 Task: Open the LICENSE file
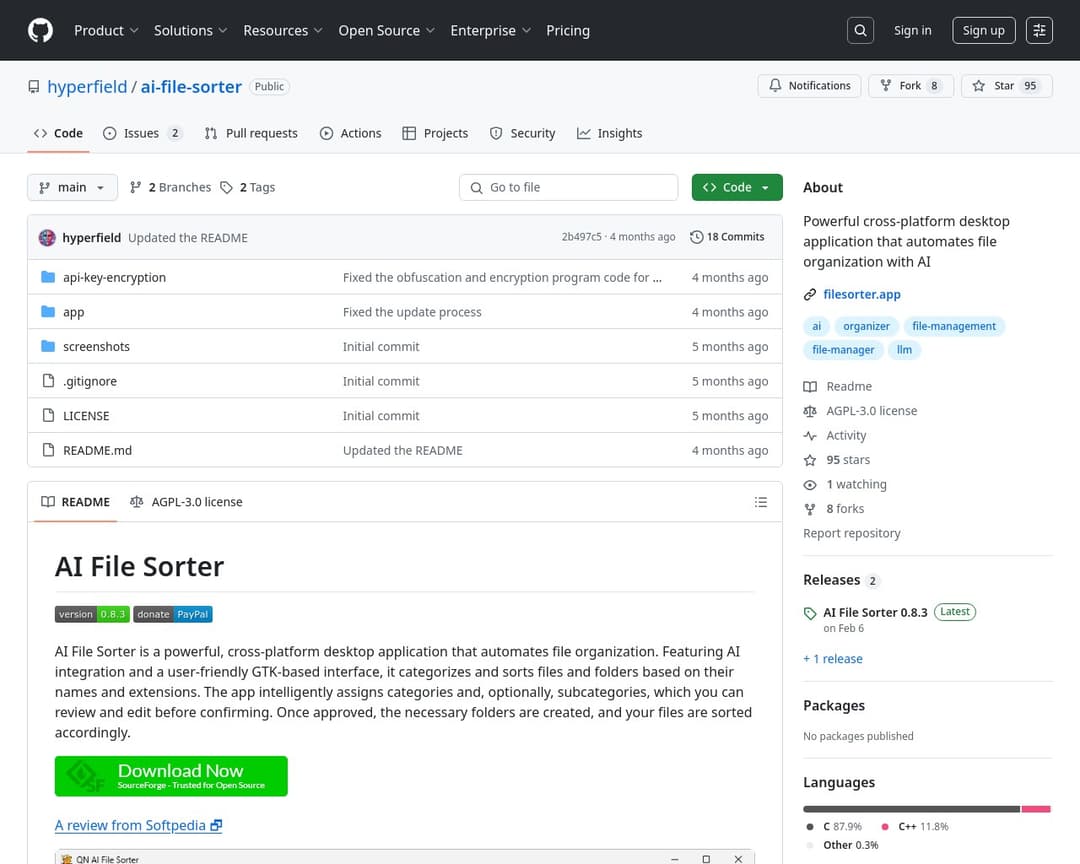click(x=86, y=415)
